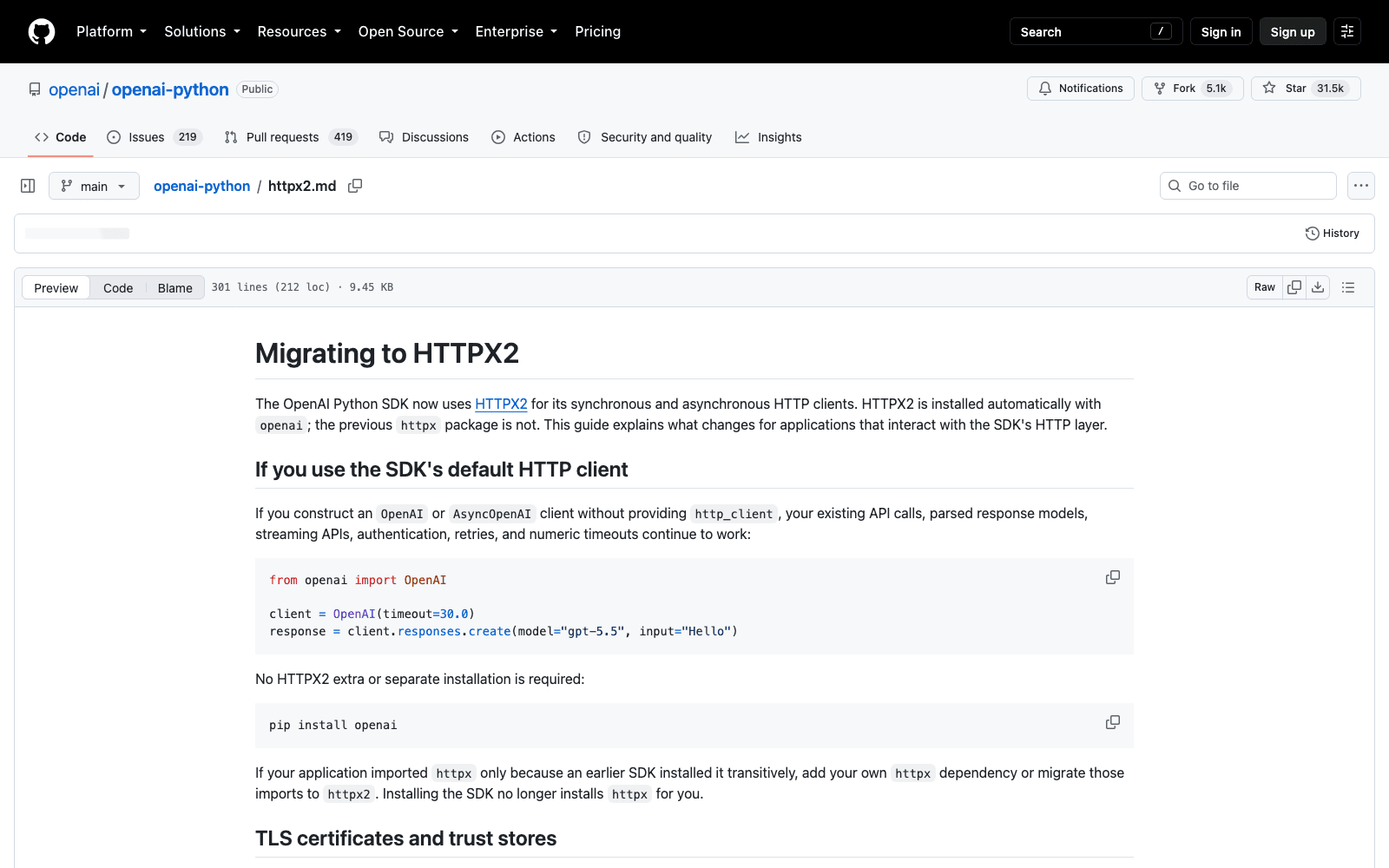Viewport: 1389px width, 868px height.
Task: Copy raw file contents
Action: [1294, 287]
